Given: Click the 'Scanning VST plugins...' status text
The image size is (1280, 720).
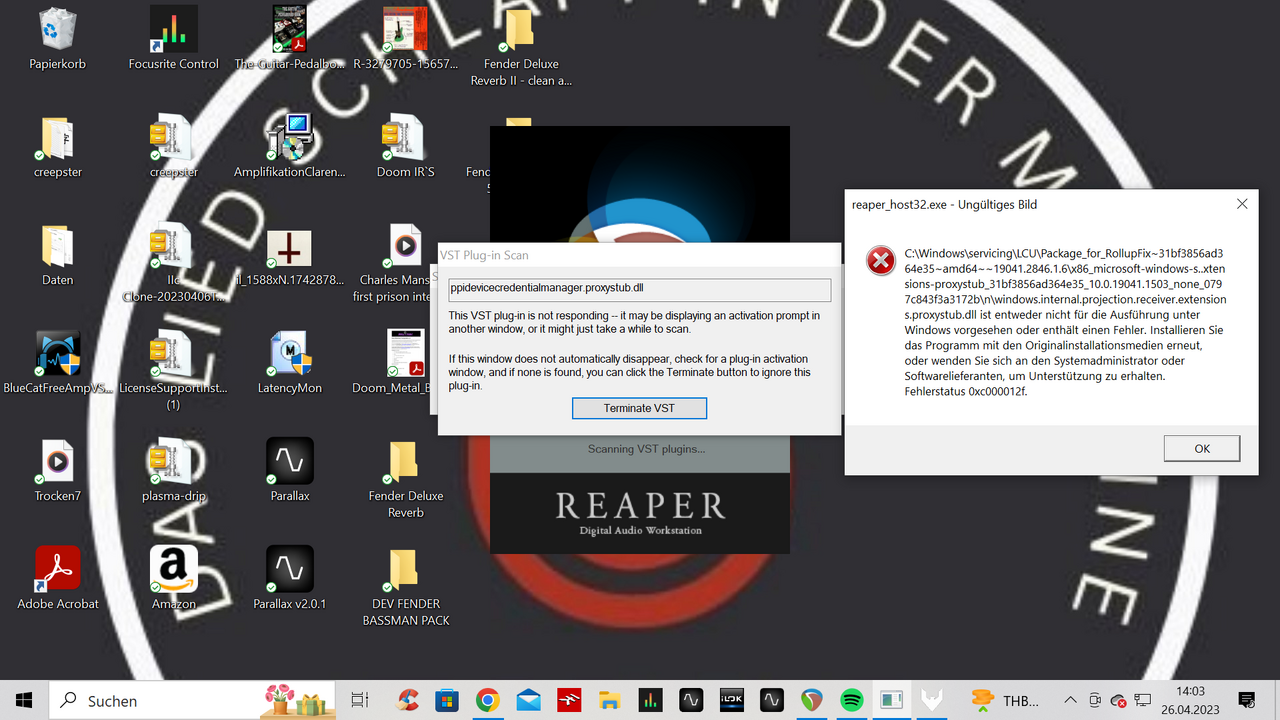Looking at the screenshot, I should click(x=646, y=449).
